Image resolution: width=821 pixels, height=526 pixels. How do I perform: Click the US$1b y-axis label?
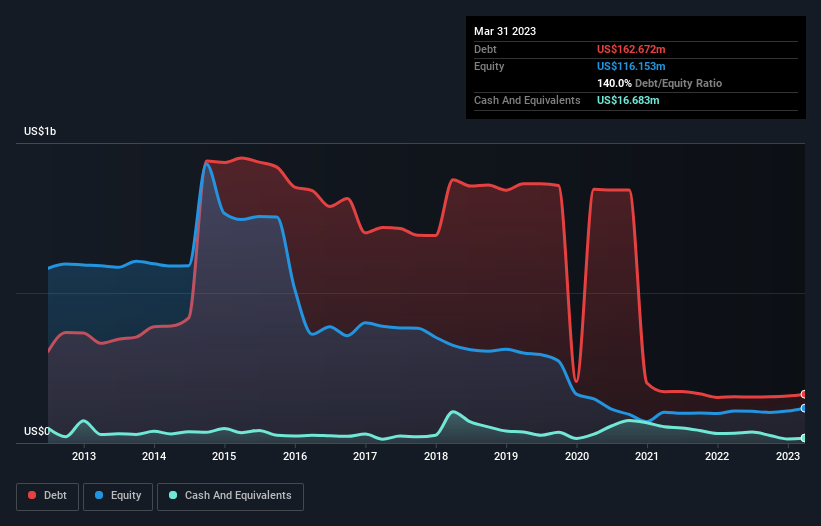[x=40, y=131]
